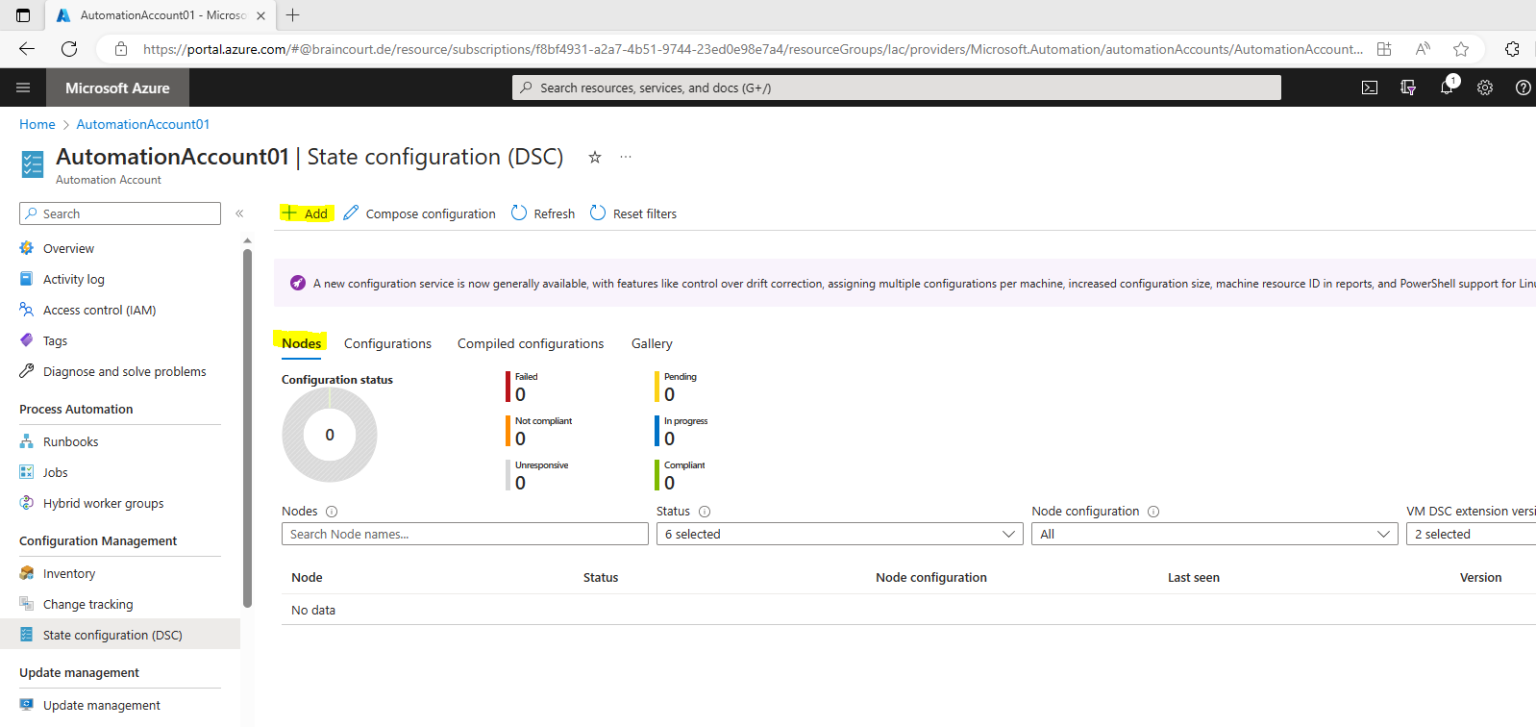The height and width of the screenshot is (727, 1536).
Task: Open Compose configuration with the pencil icon
Action: pos(419,213)
